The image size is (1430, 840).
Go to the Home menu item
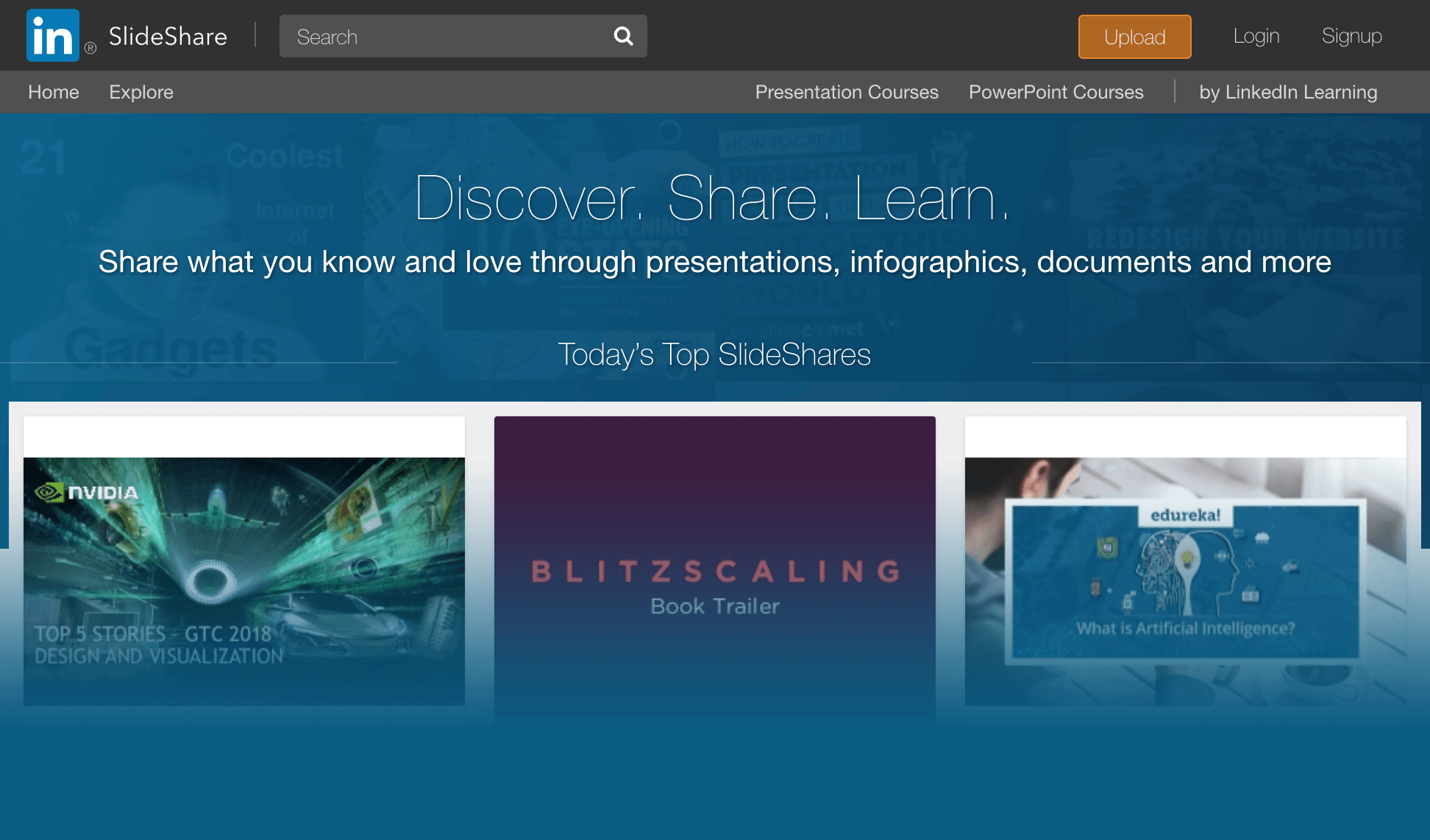pos(54,92)
